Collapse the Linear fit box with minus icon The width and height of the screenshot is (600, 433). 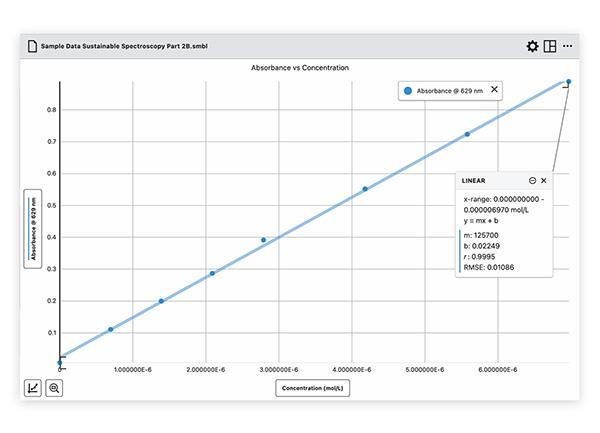point(532,181)
